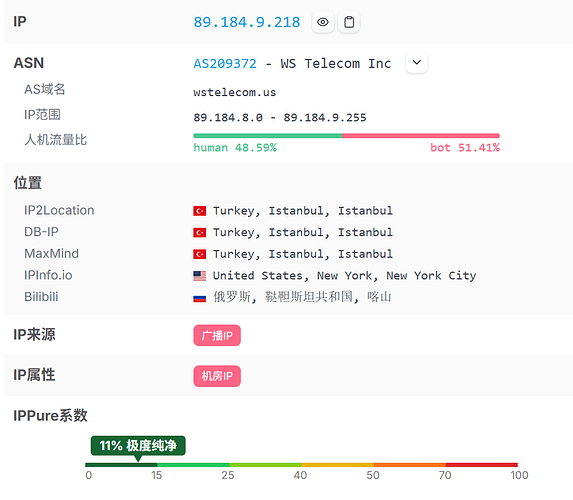Click the 11% 极度纯净 score marker
573x500 pixels.
click(138, 446)
